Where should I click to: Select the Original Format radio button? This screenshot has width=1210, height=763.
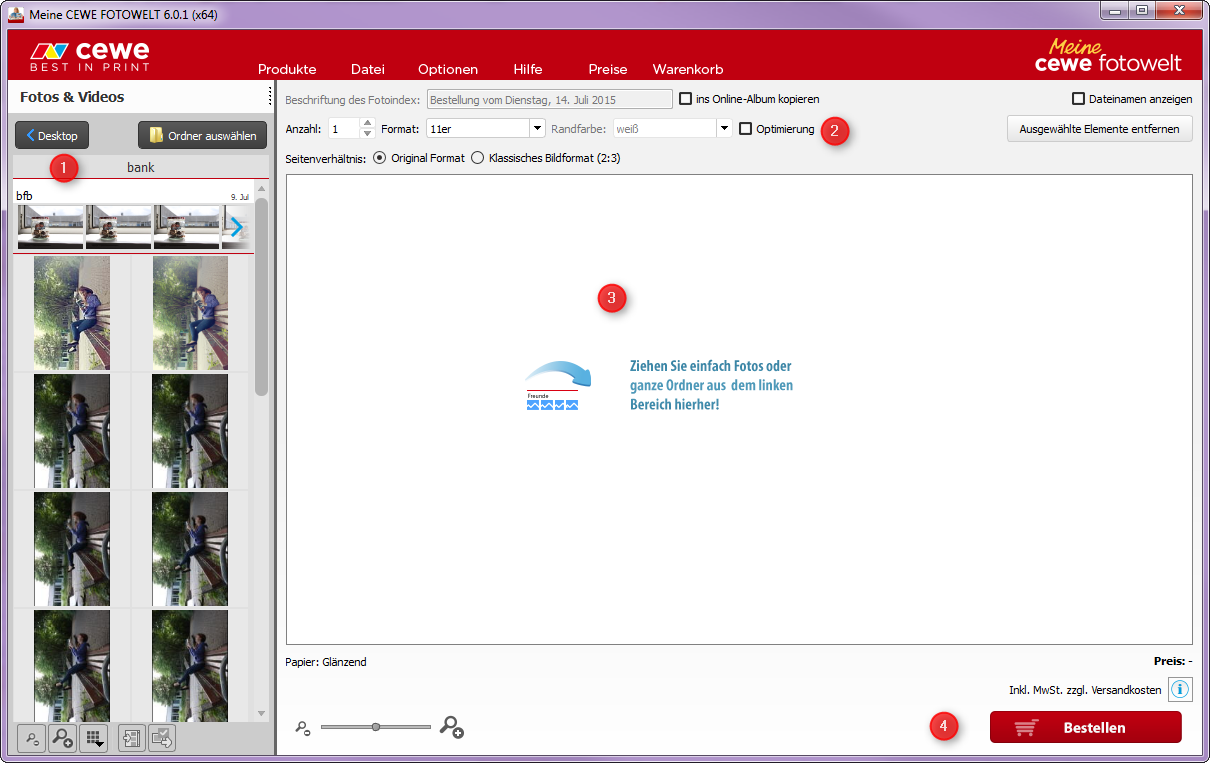coord(379,158)
